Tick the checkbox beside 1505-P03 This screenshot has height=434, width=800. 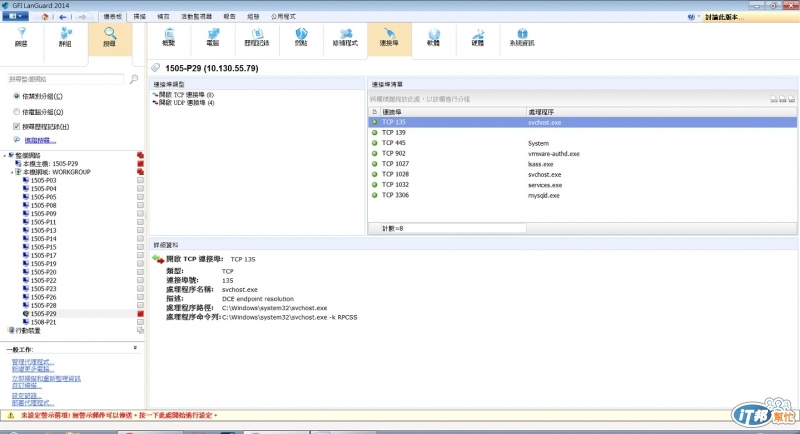pos(140,180)
